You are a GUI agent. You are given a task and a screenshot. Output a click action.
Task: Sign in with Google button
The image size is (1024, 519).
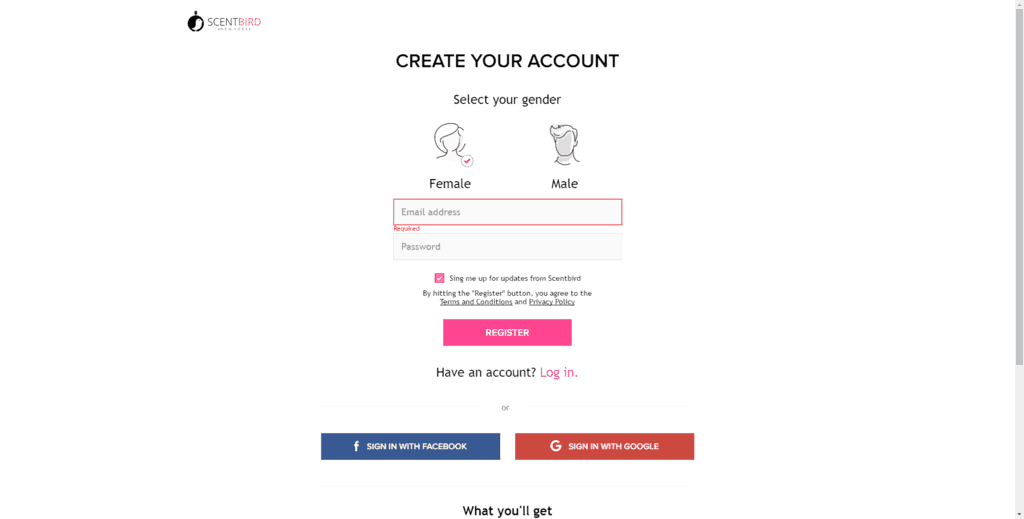(605, 447)
